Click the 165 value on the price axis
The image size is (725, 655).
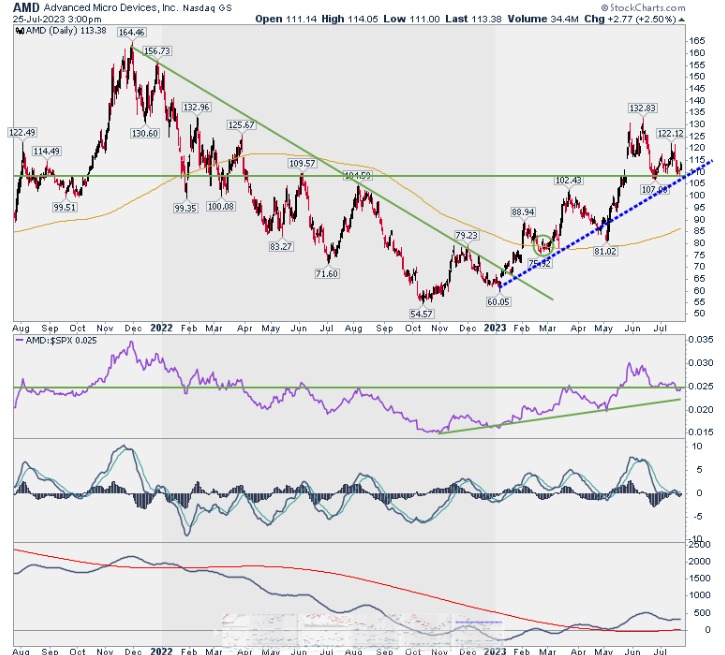(697, 41)
